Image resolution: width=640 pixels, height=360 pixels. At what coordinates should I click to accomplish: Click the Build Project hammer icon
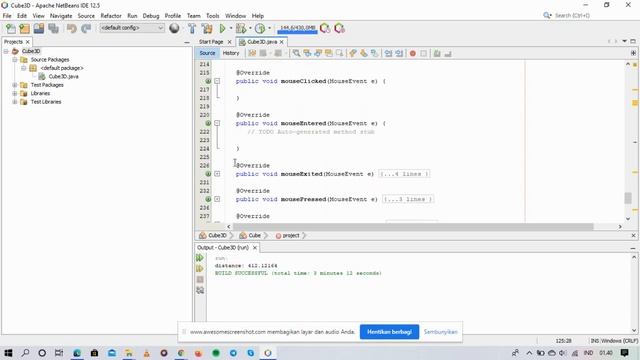[x=192, y=28]
